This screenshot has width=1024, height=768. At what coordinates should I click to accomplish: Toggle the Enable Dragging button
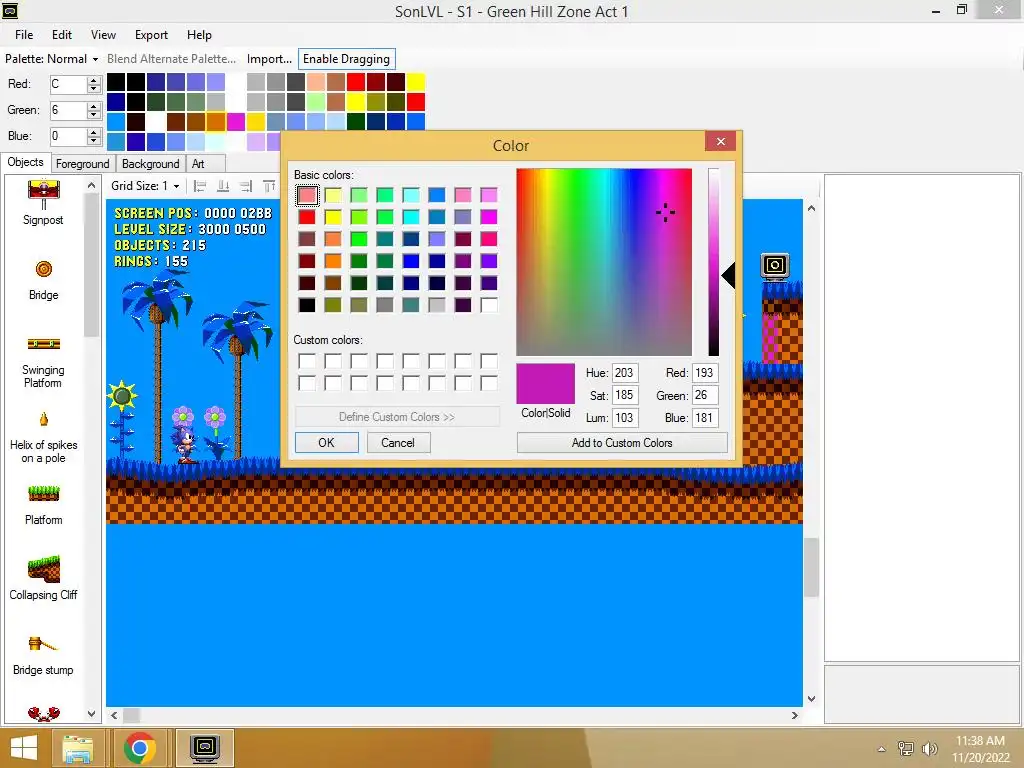pos(346,59)
